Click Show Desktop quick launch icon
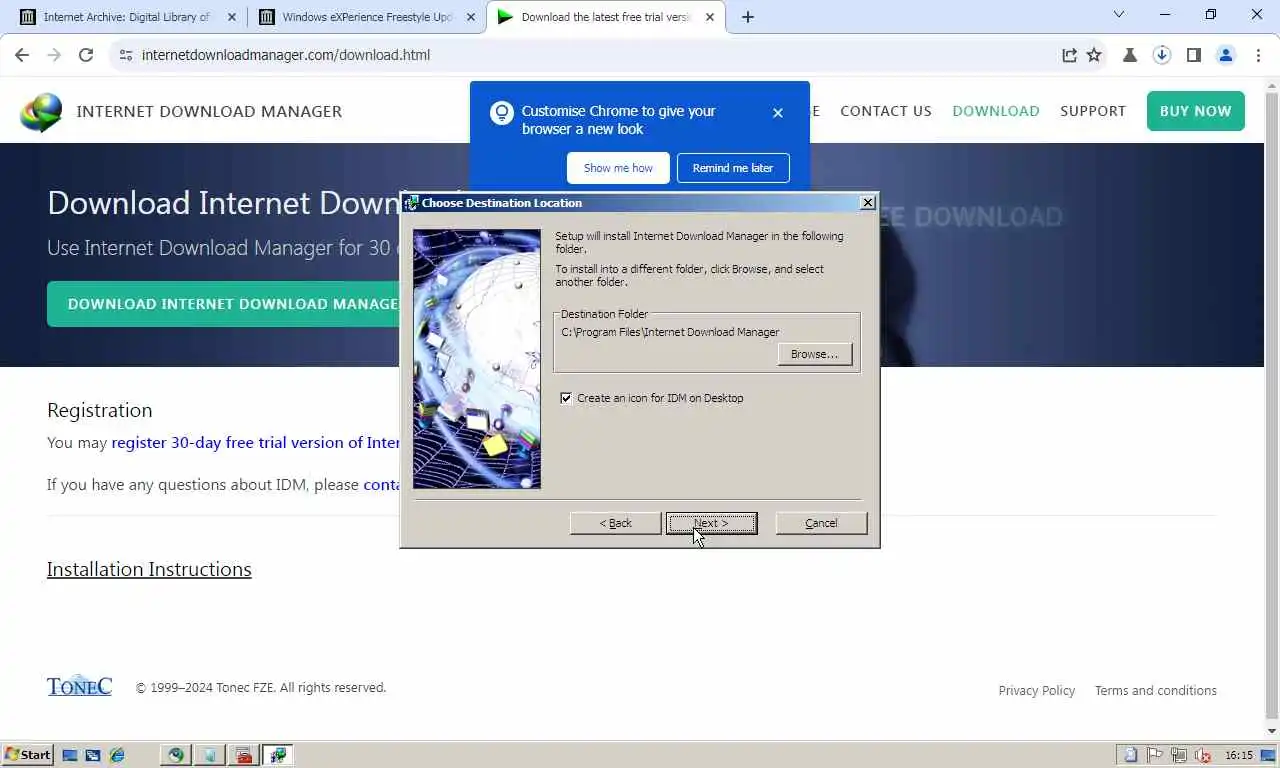The image size is (1280, 768). point(70,755)
